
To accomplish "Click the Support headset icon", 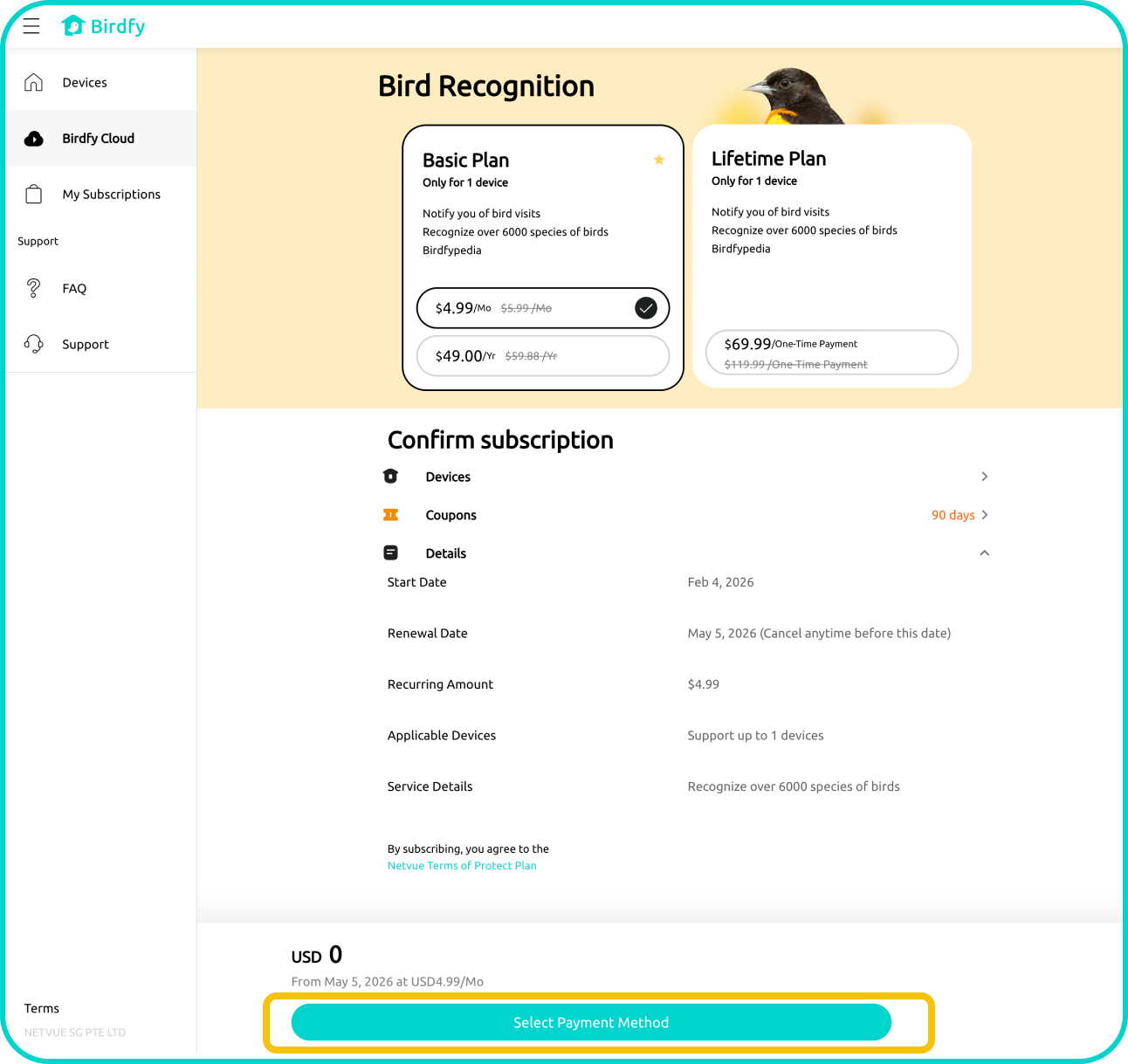I will (x=33, y=344).
